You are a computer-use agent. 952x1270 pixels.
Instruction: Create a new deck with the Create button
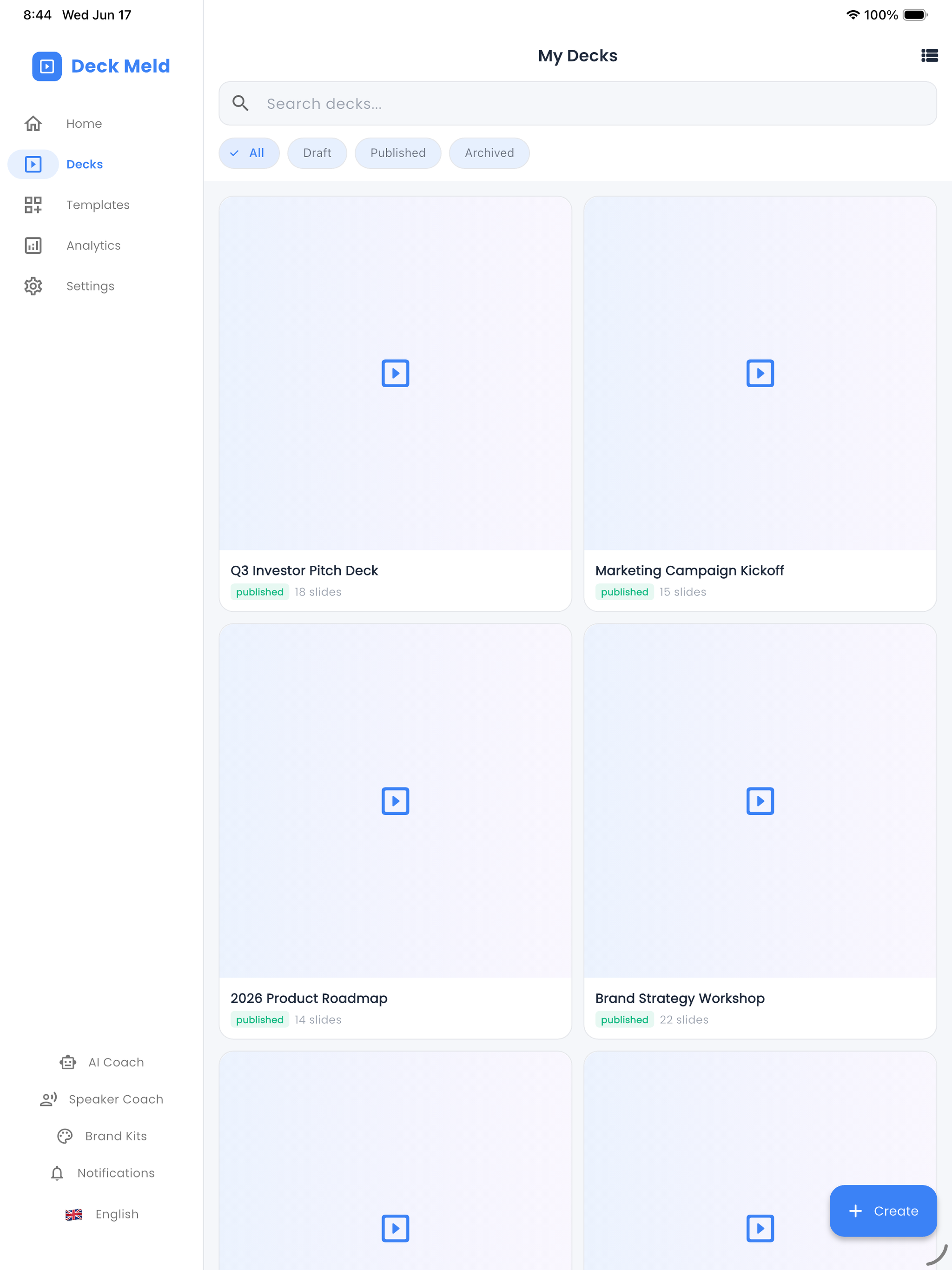(x=883, y=1211)
